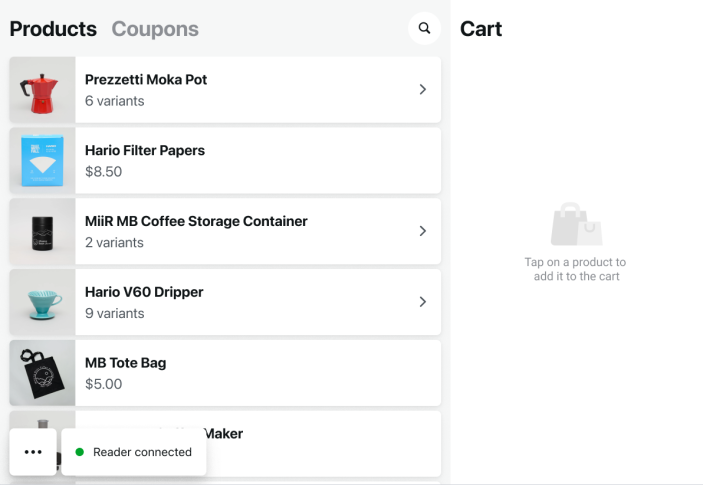The image size is (703, 485).
Task: Expand Hario V60 Dripper variants chevron
Action: coord(422,302)
